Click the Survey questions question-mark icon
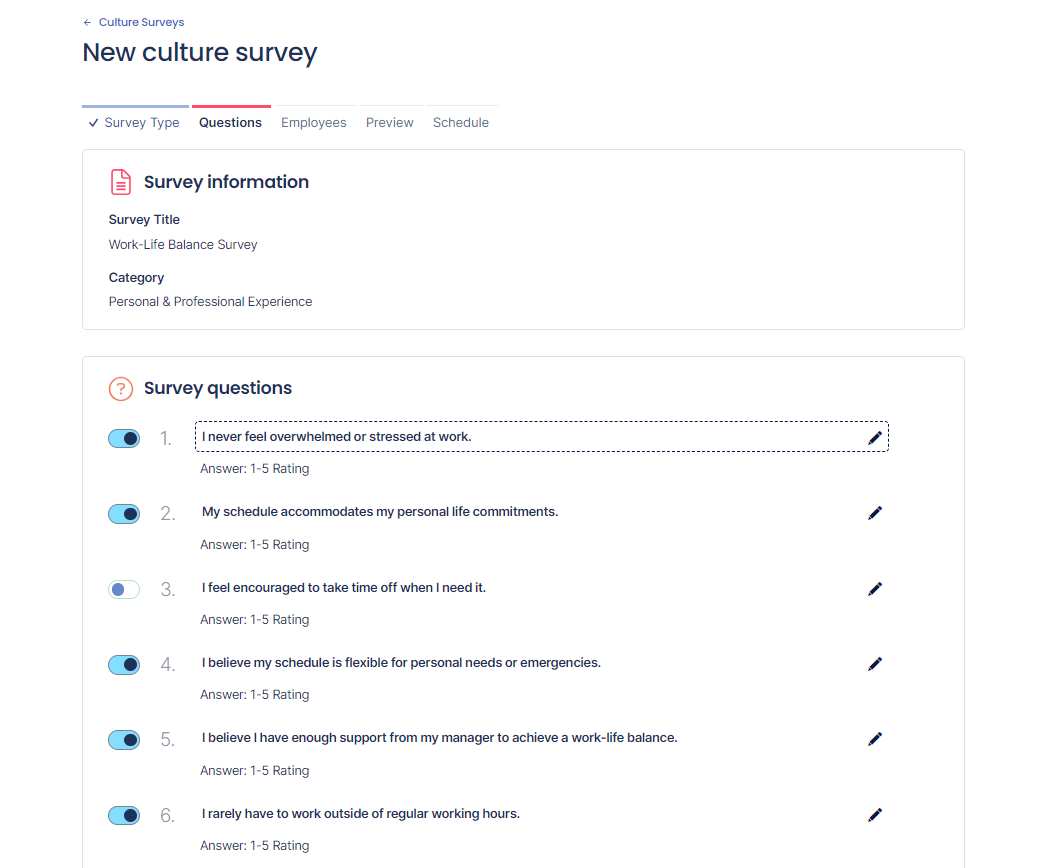 point(120,388)
